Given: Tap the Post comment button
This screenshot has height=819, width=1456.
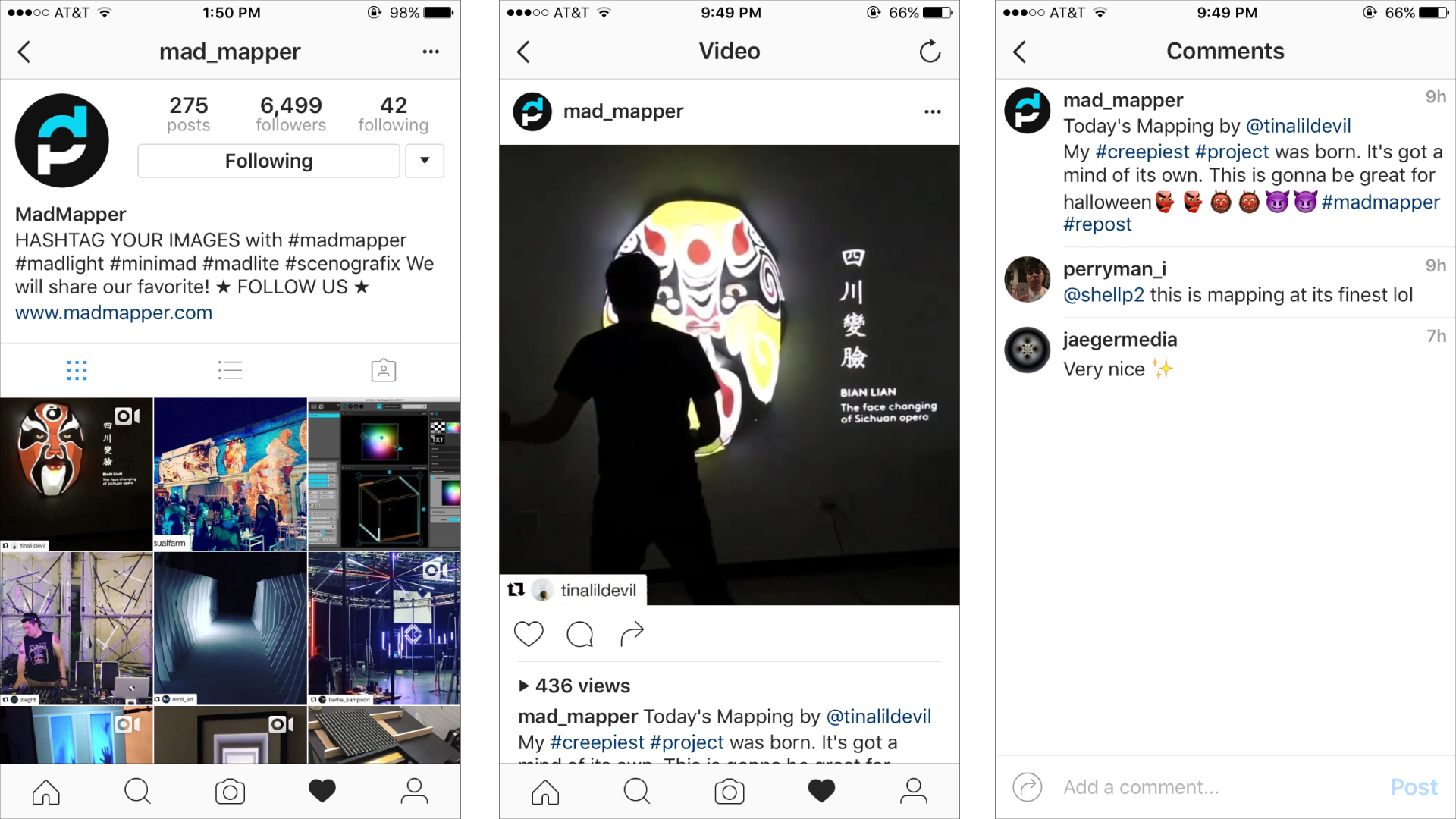Looking at the screenshot, I should coord(1414,787).
